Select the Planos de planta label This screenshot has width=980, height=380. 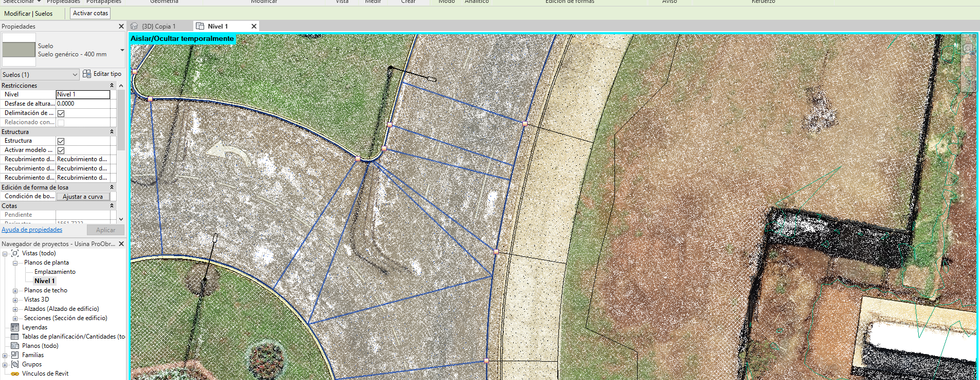pyautogui.click(x=47, y=263)
